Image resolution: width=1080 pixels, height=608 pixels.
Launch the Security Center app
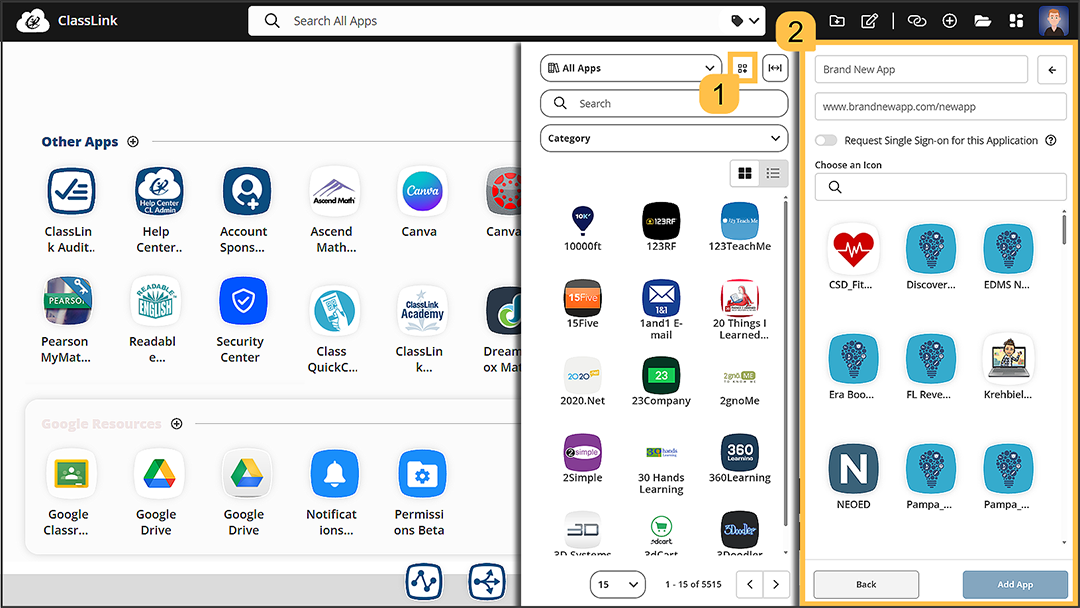pos(243,301)
